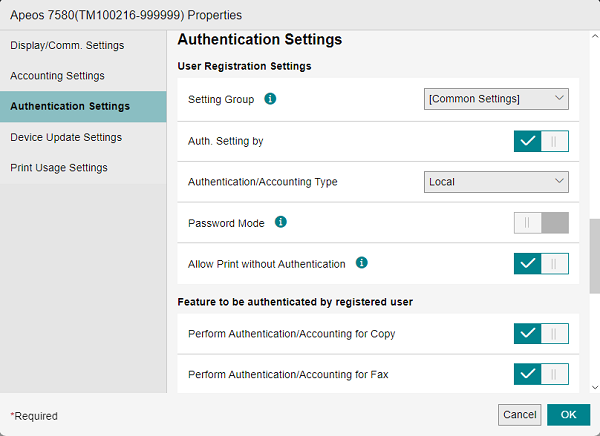Screen dimensions: 600x436
Task: Click the 'Password Mode' label text
Action: click(x=226, y=223)
